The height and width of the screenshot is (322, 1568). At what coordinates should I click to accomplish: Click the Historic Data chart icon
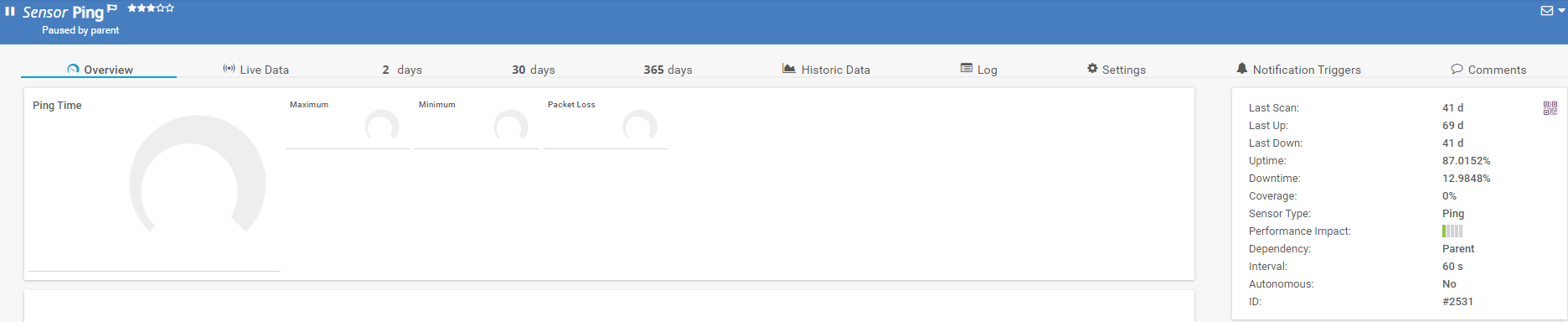[789, 68]
